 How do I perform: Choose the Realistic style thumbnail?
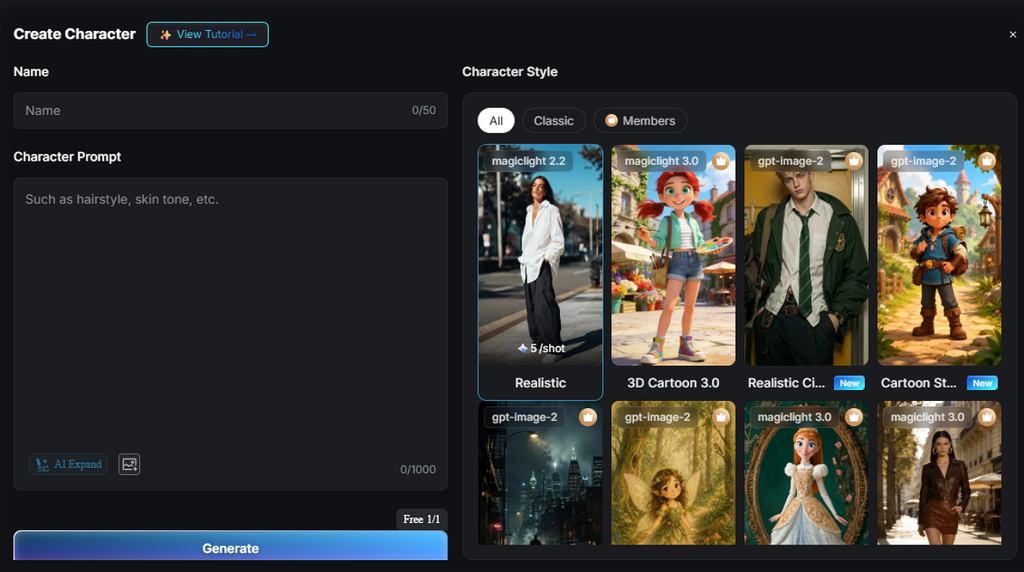(x=540, y=255)
